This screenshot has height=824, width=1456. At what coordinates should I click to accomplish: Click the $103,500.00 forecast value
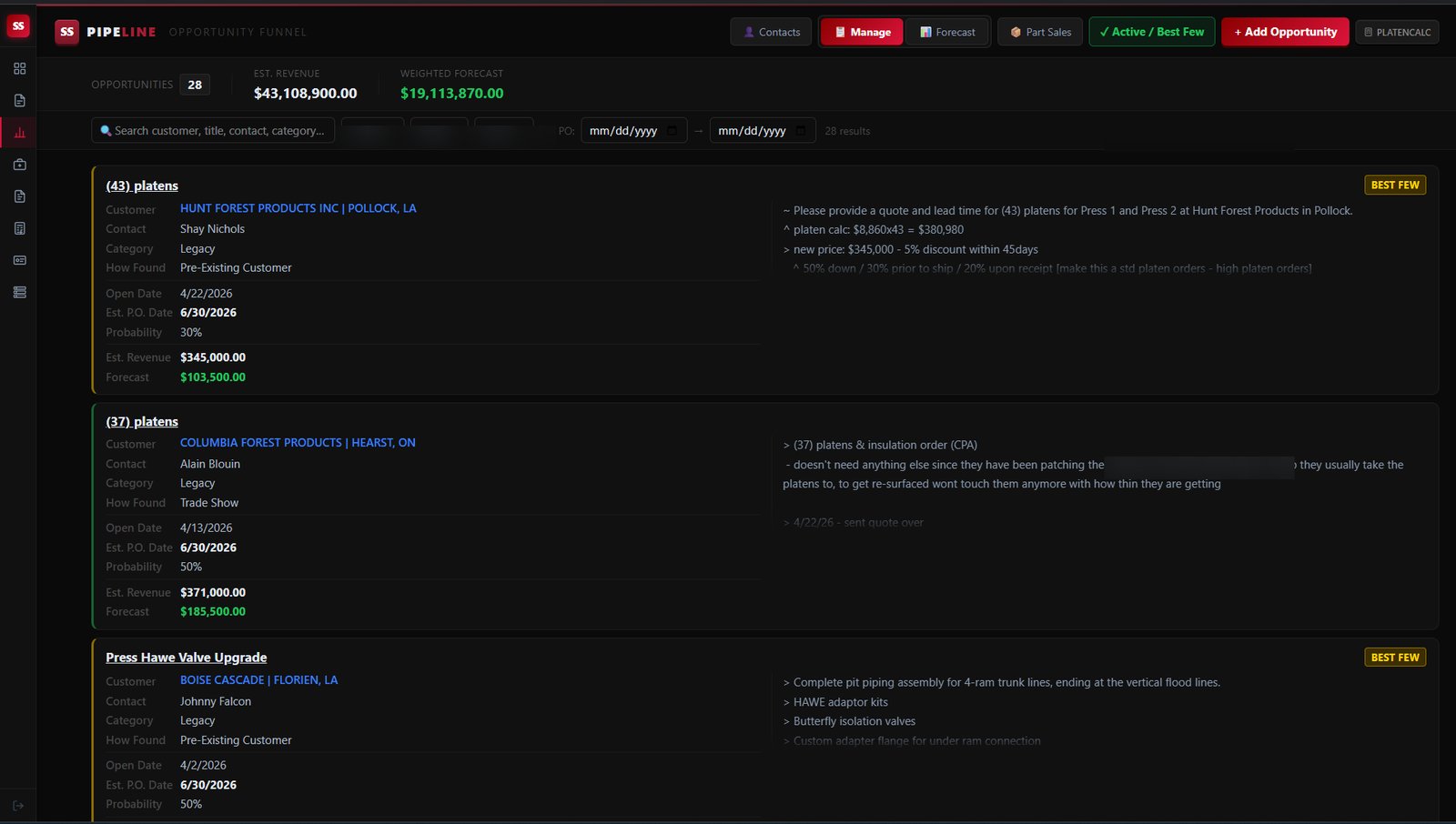coord(213,377)
